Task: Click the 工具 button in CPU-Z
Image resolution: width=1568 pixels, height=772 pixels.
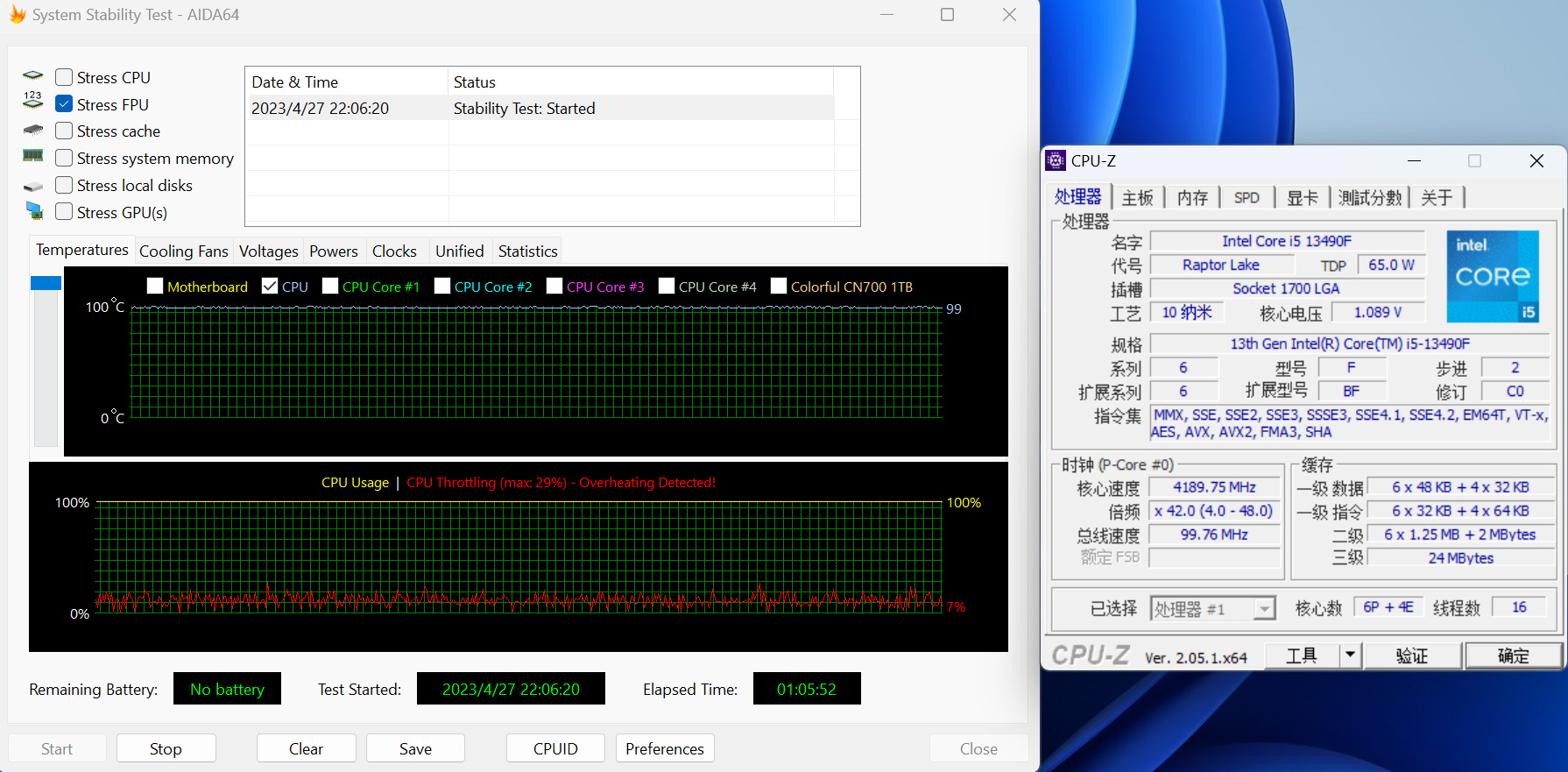Action: 1302,655
